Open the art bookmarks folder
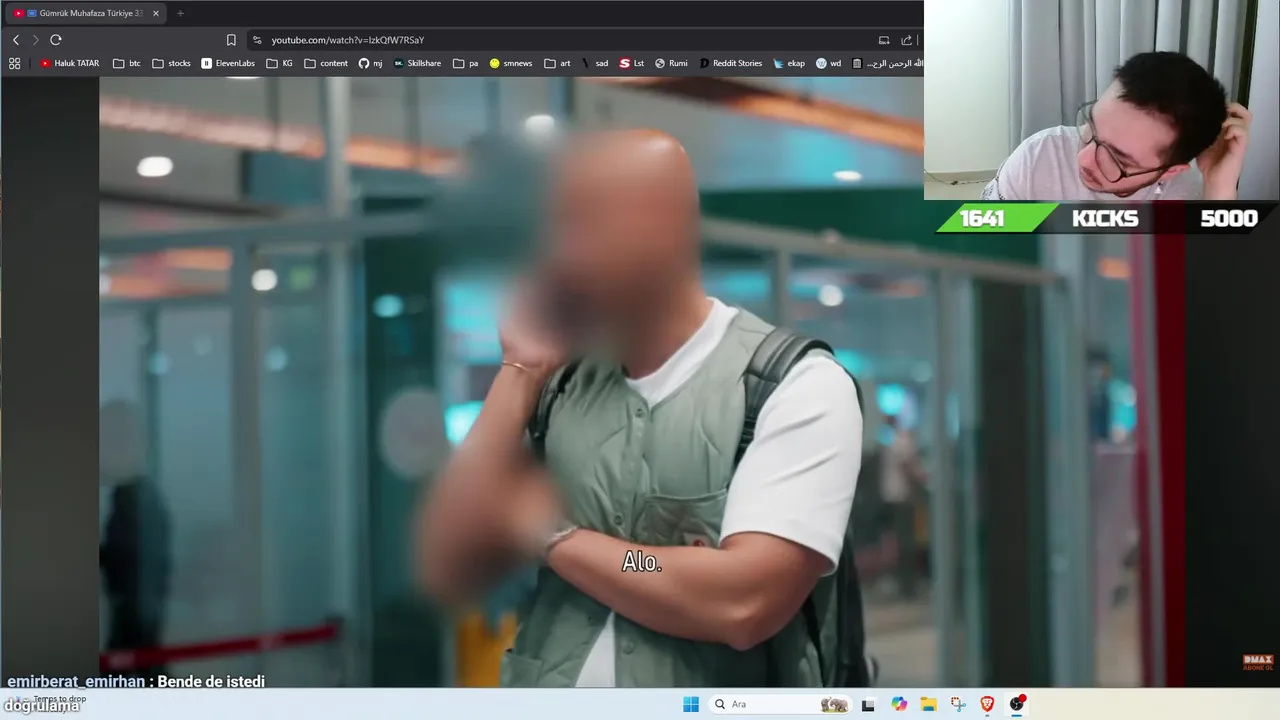Screen dimensions: 1280x720 click(x=558, y=63)
